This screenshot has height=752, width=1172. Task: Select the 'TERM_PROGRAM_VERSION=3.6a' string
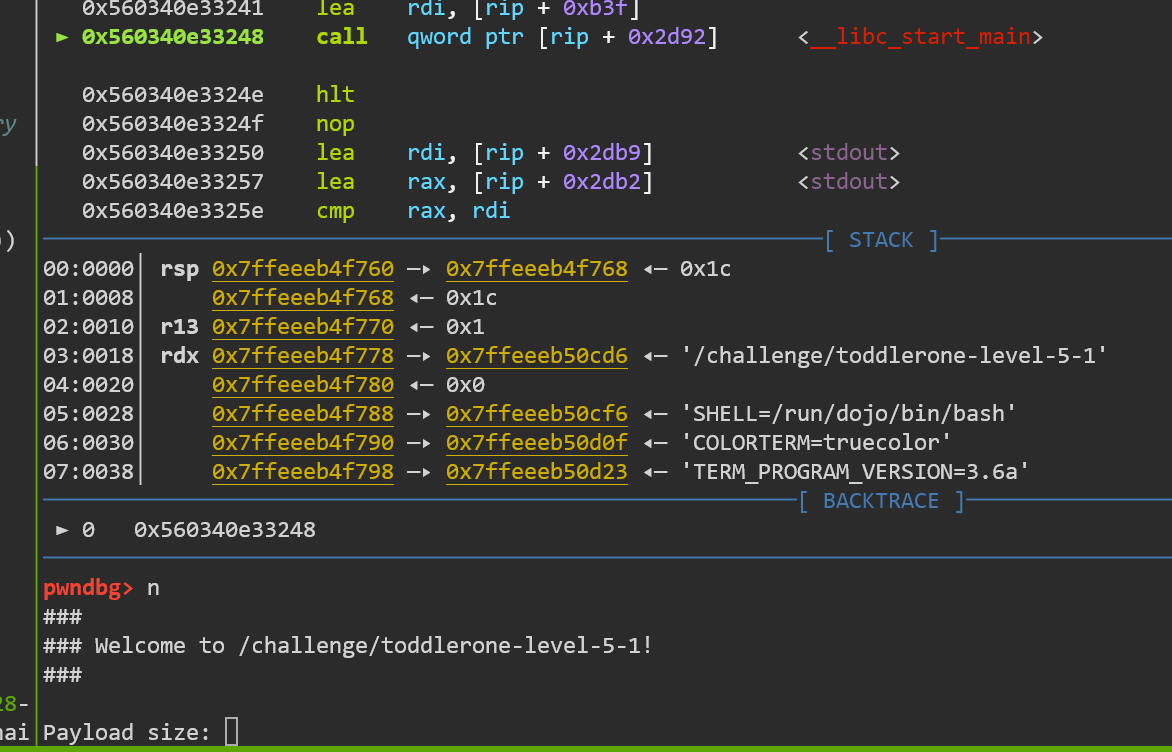[x=855, y=472]
